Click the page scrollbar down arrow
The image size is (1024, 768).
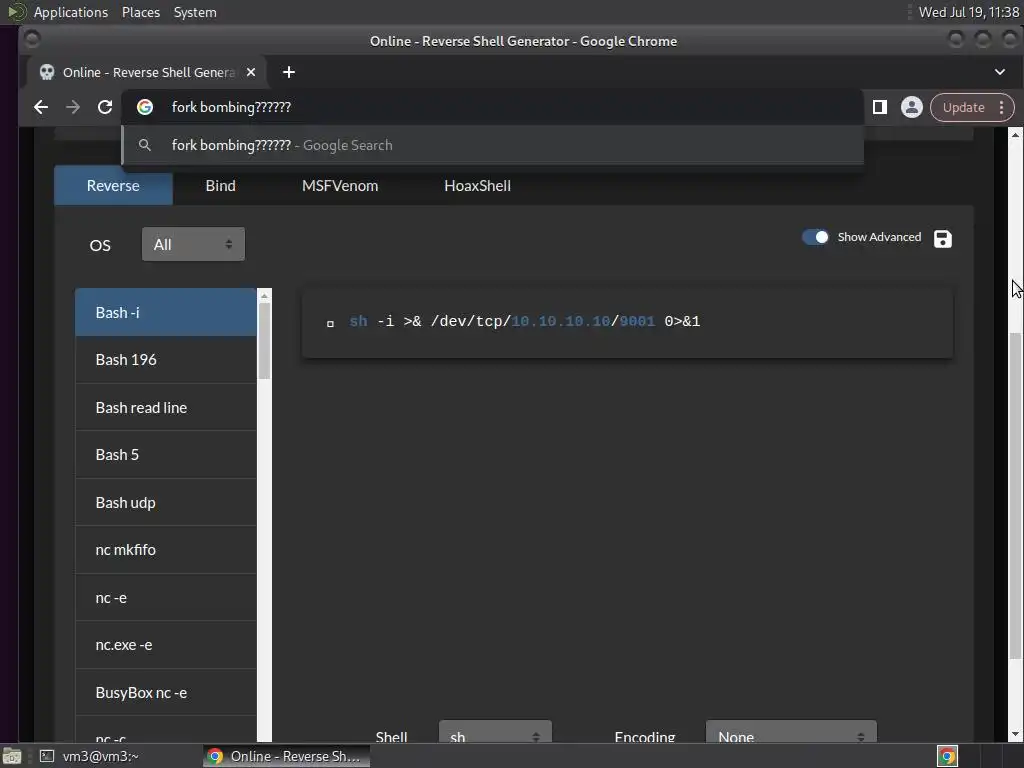1015,734
